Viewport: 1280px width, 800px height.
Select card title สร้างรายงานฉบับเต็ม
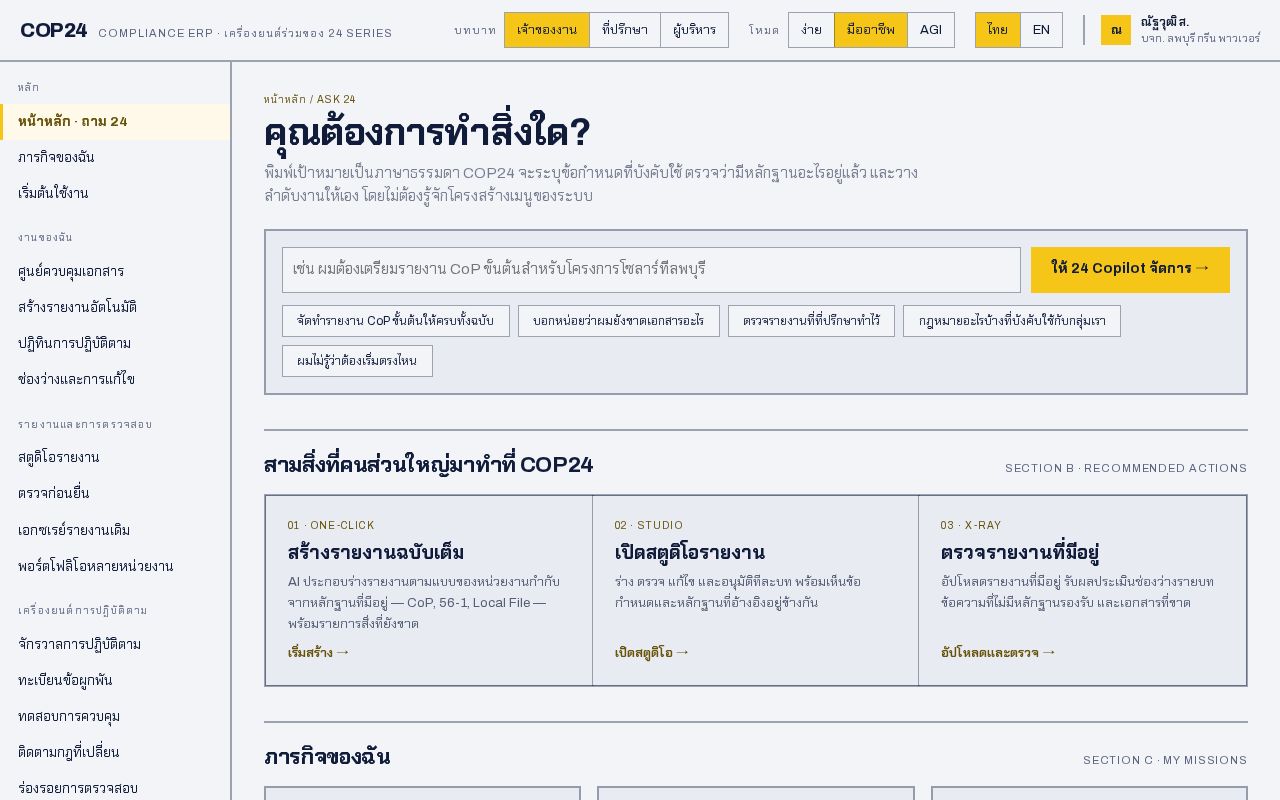[x=375, y=552]
